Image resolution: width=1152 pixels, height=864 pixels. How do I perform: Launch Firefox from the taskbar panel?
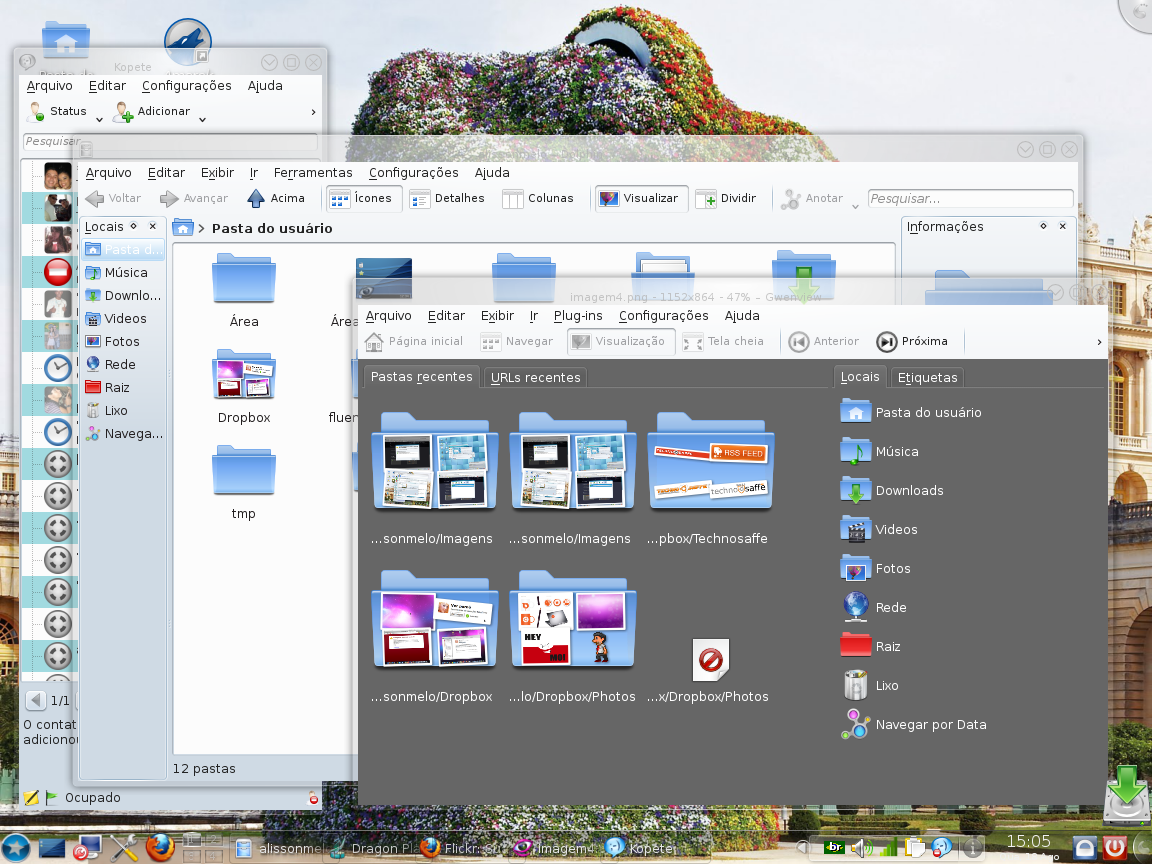point(160,847)
